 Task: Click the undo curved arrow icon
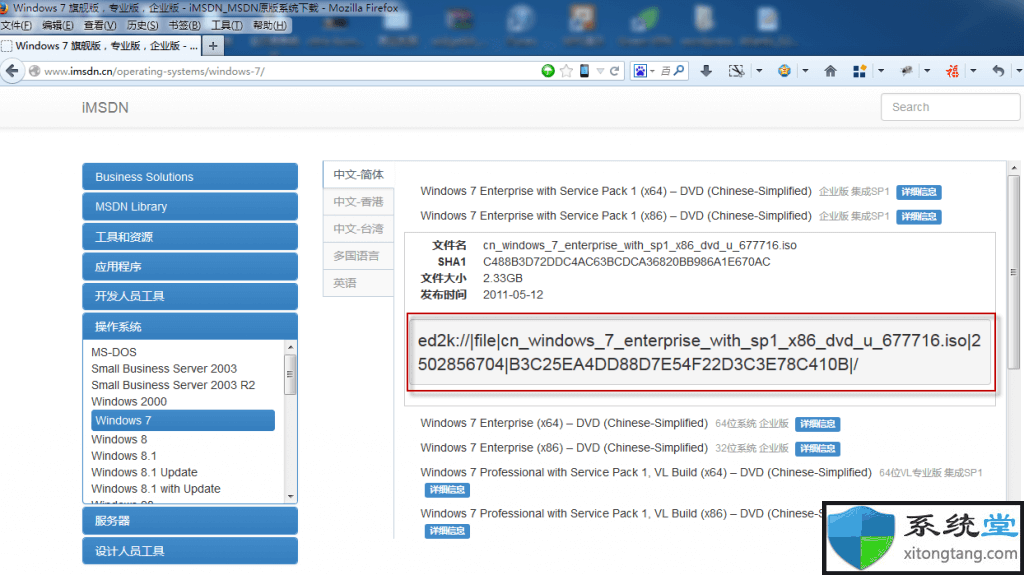pos(998,71)
